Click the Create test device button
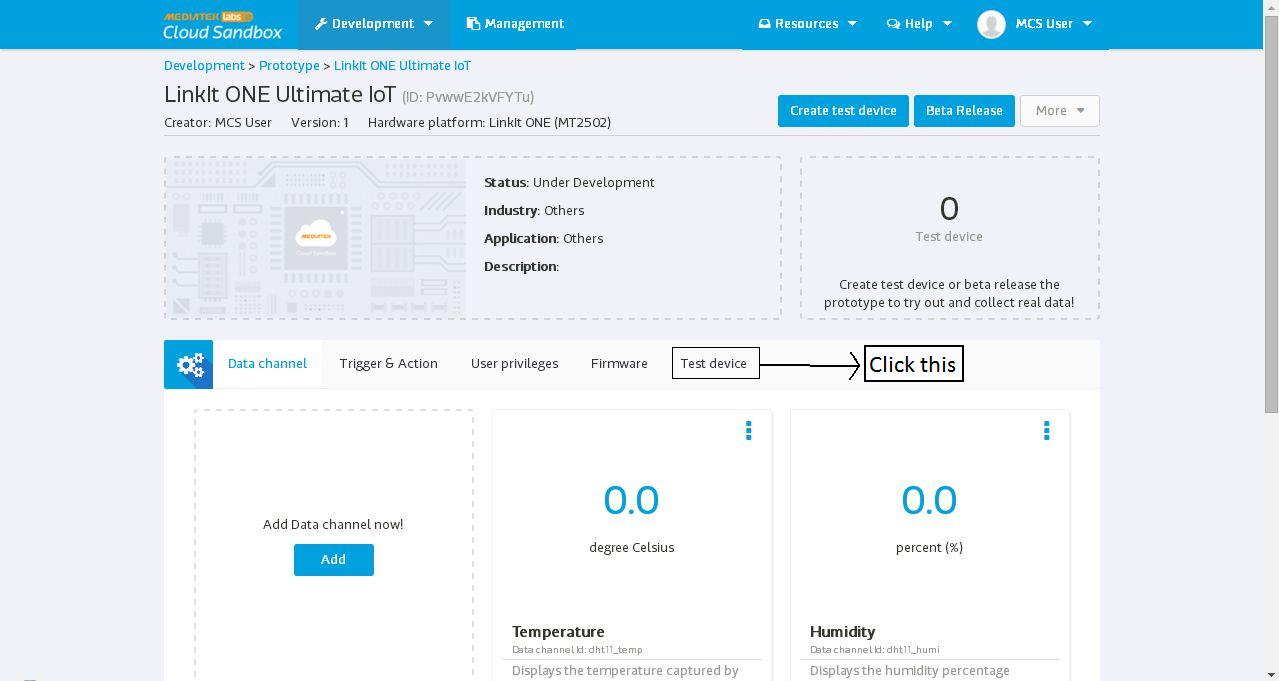The image size is (1279, 681). pos(843,111)
